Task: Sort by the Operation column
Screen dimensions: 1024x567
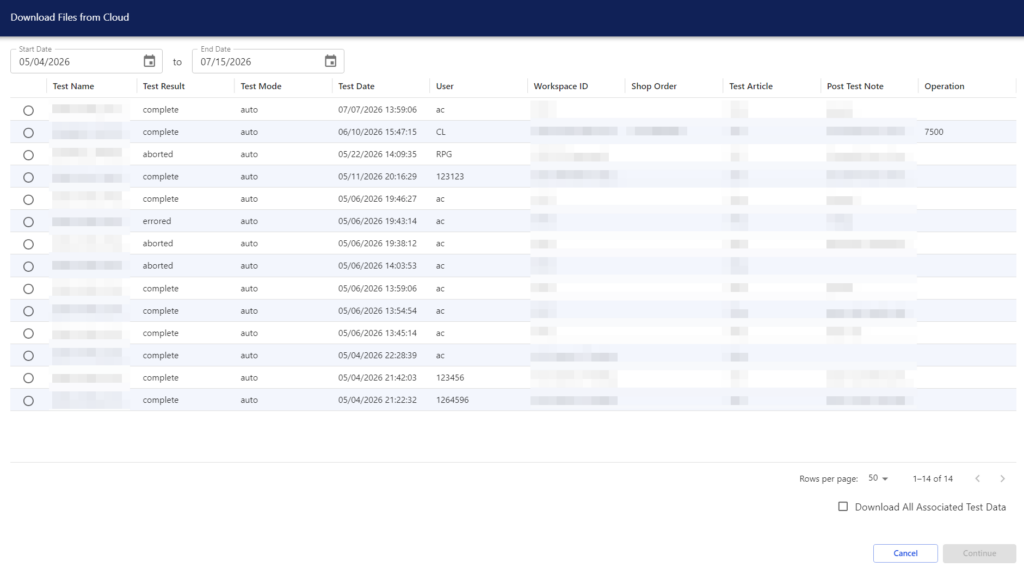Action: tap(944, 86)
